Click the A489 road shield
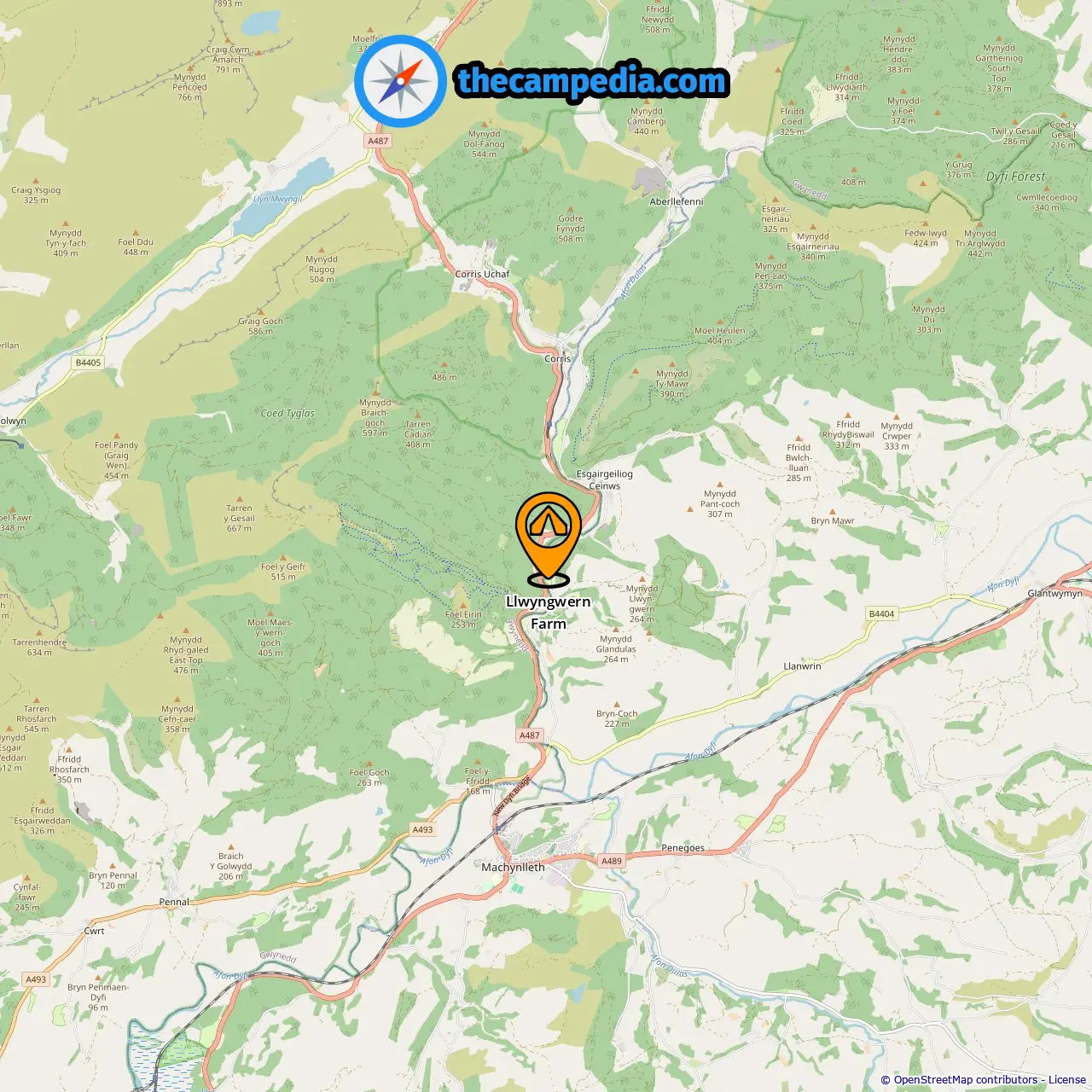Viewport: 1092px width, 1092px height. click(x=612, y=861)
